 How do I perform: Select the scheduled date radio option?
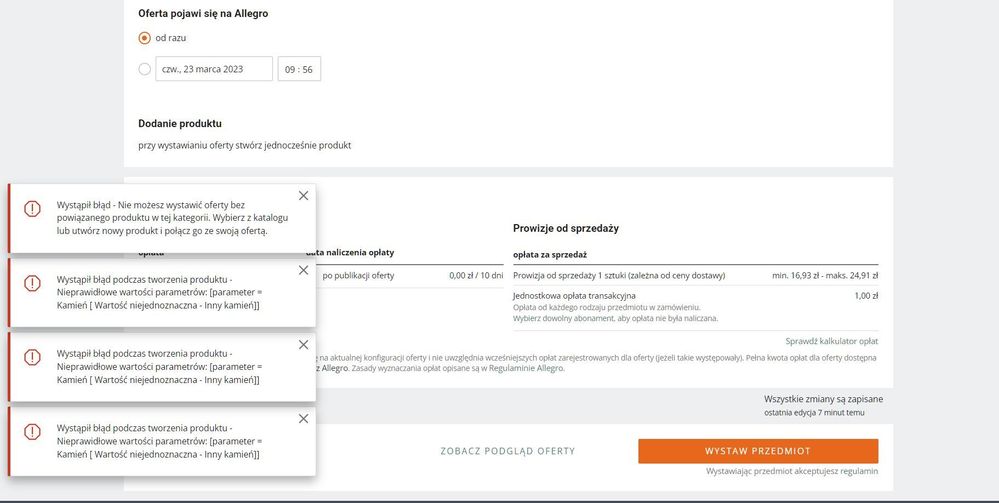point(145,69)
